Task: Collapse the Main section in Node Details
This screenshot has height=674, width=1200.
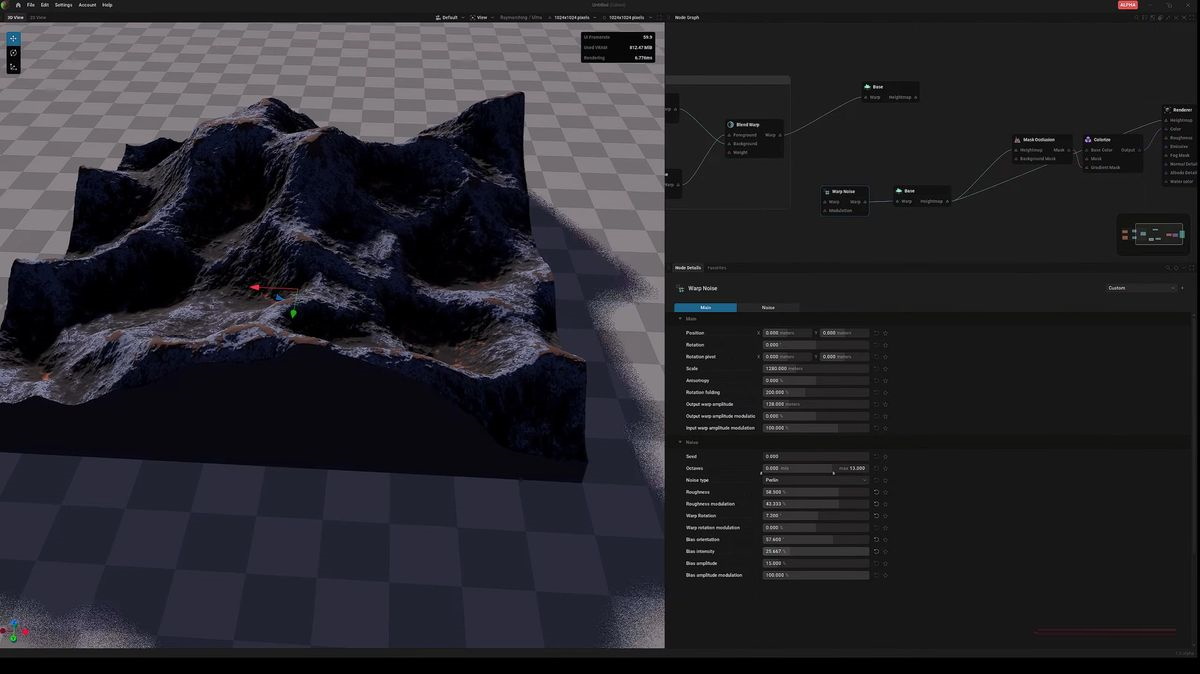Action: pyautogui.click(x=680, y=319)
